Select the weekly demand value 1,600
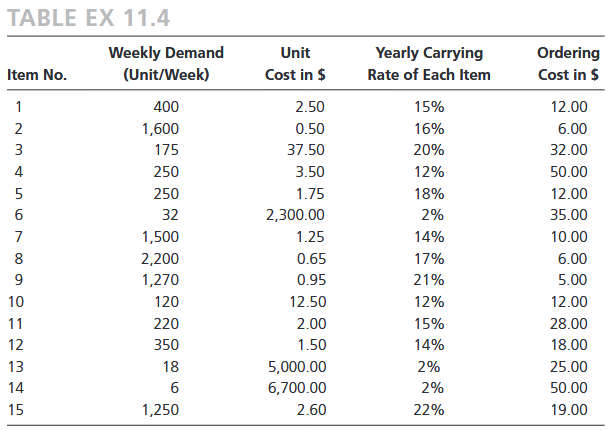Viewport: 615px width, 430px height. [x=161, y=128]
